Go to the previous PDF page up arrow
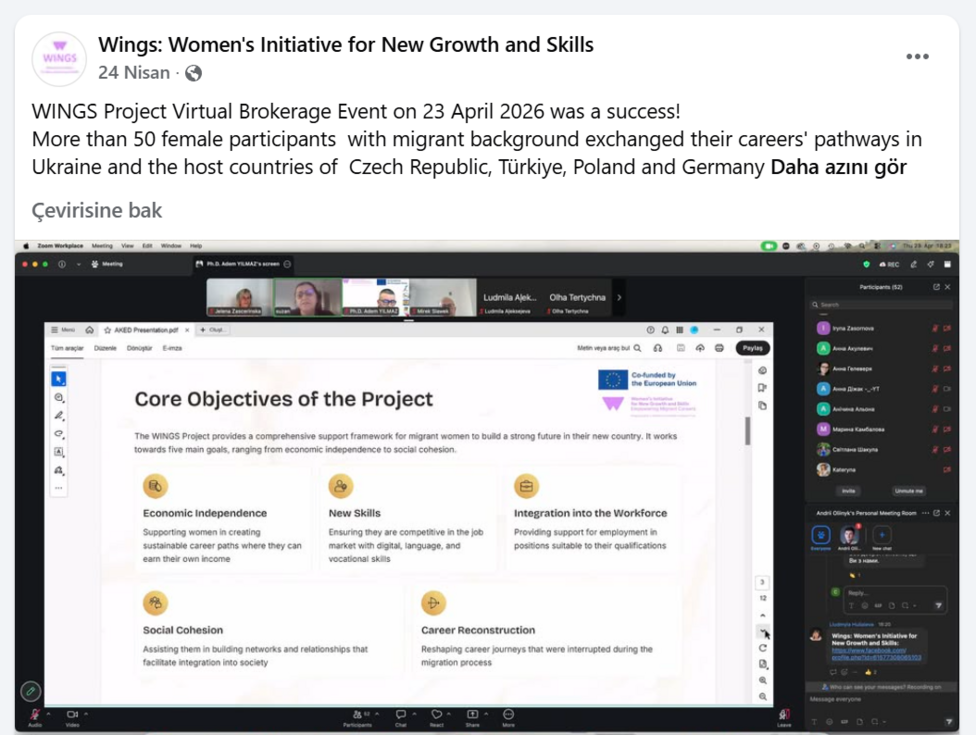This screenshot has height=735, width=976. click(x=763, y=616)
